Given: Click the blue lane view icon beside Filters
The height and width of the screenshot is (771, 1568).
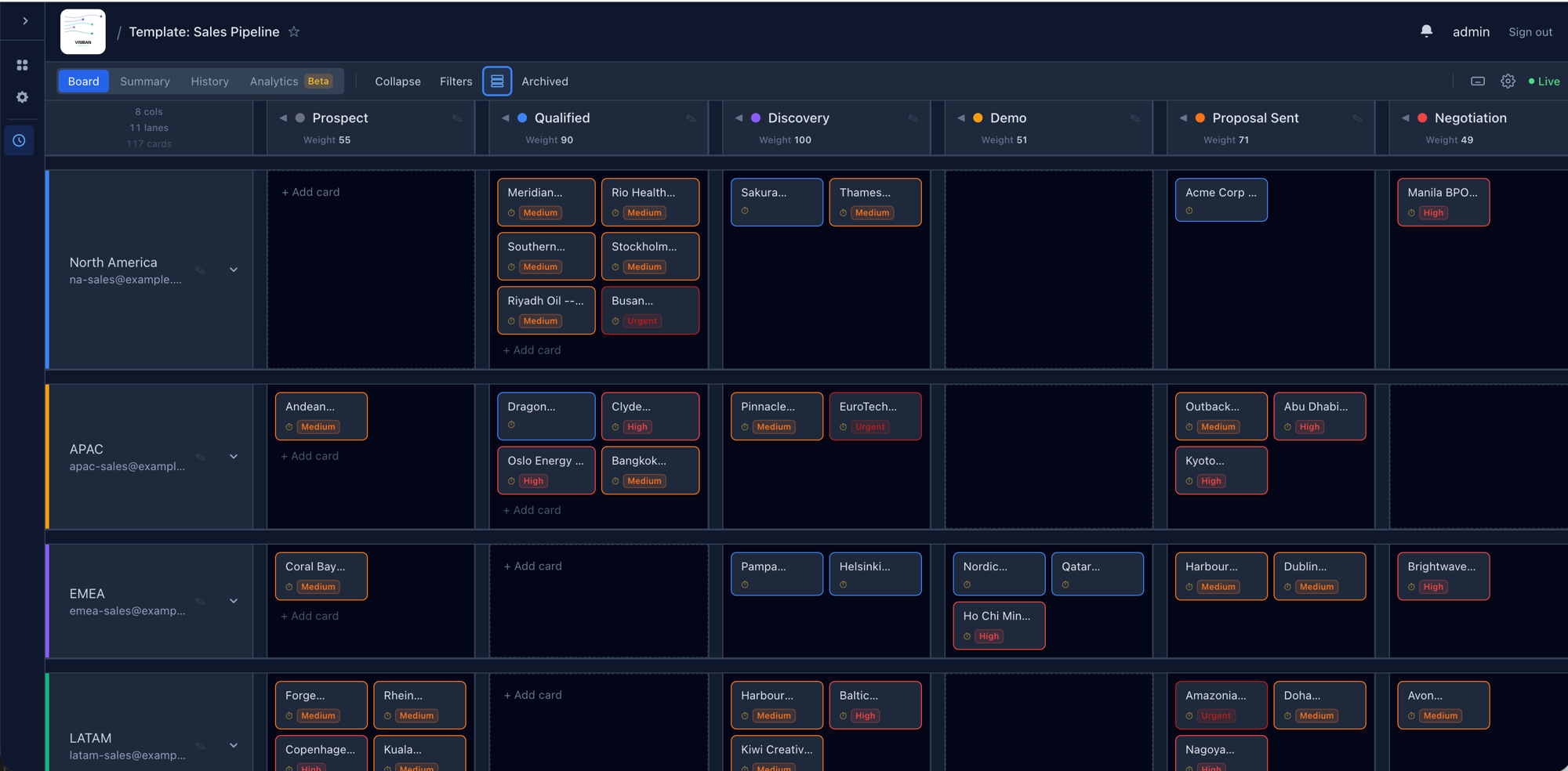Looking at the screenshot, I should point(497,81).
